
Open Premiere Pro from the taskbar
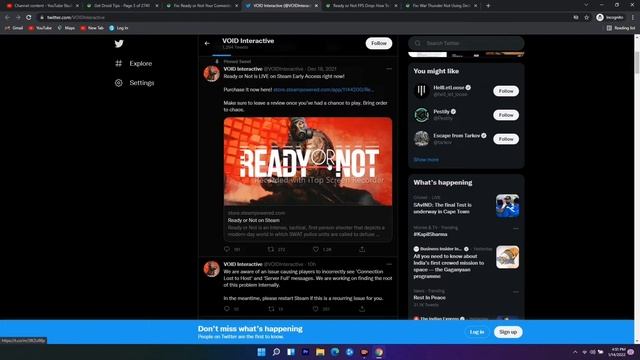point(306,352)
